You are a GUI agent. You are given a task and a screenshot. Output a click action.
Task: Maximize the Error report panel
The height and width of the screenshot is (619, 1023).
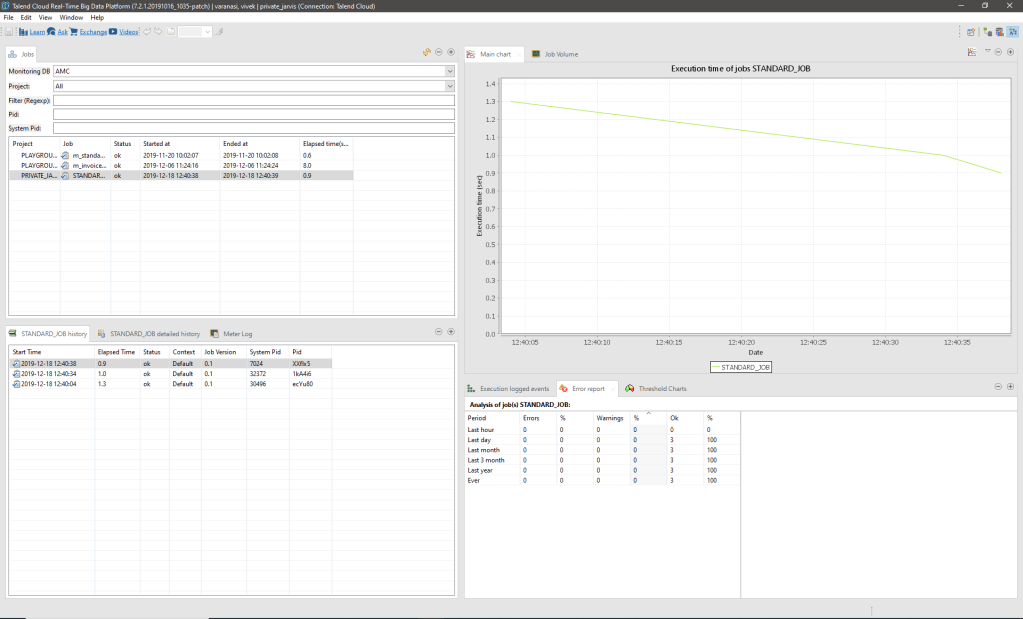[x=1010, y=386]
